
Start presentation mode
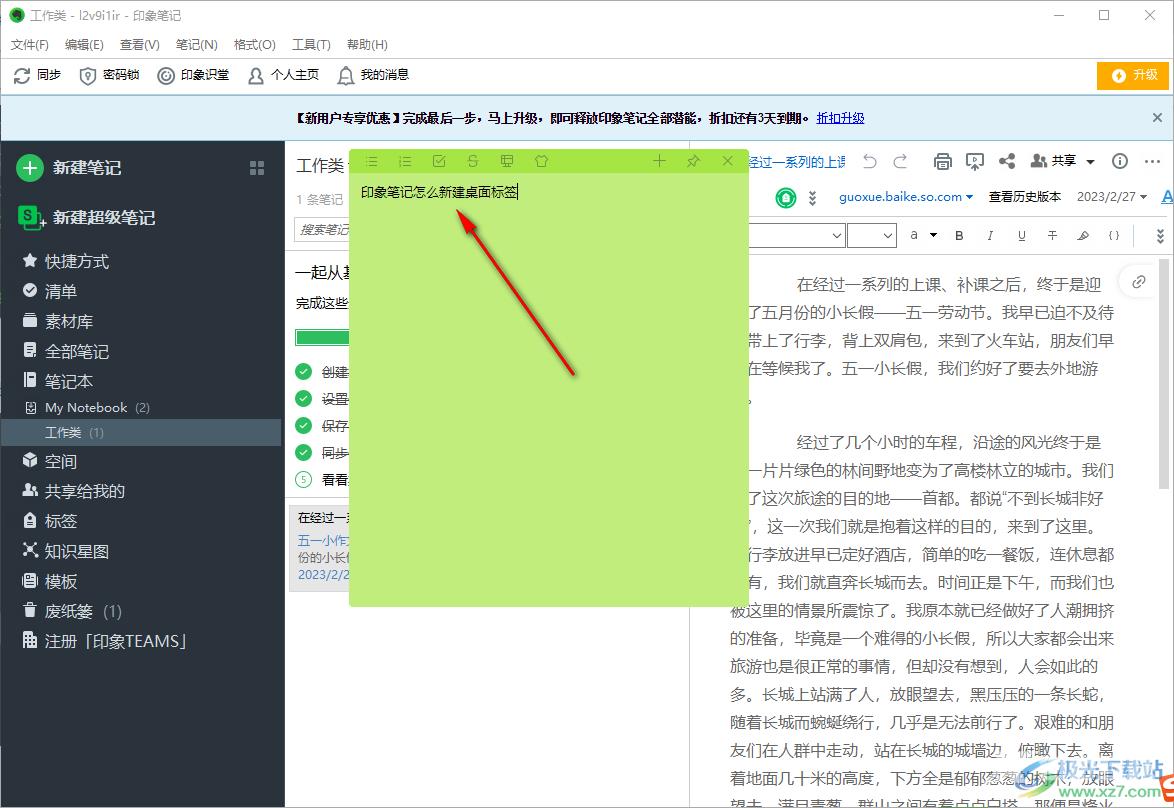(975, 161)
